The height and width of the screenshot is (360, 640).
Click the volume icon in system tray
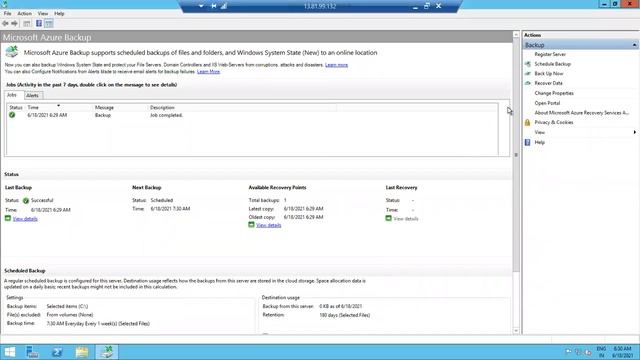tap(588, 352)
